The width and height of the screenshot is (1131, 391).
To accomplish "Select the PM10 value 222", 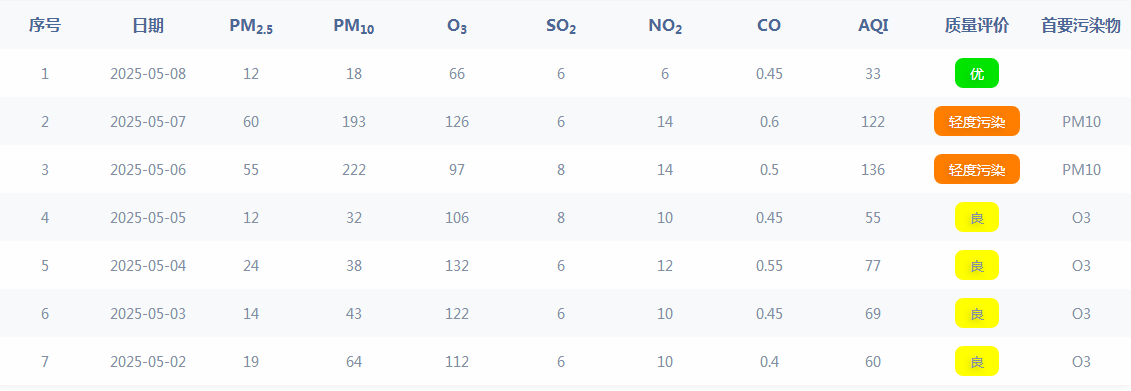I will (353, 170).
